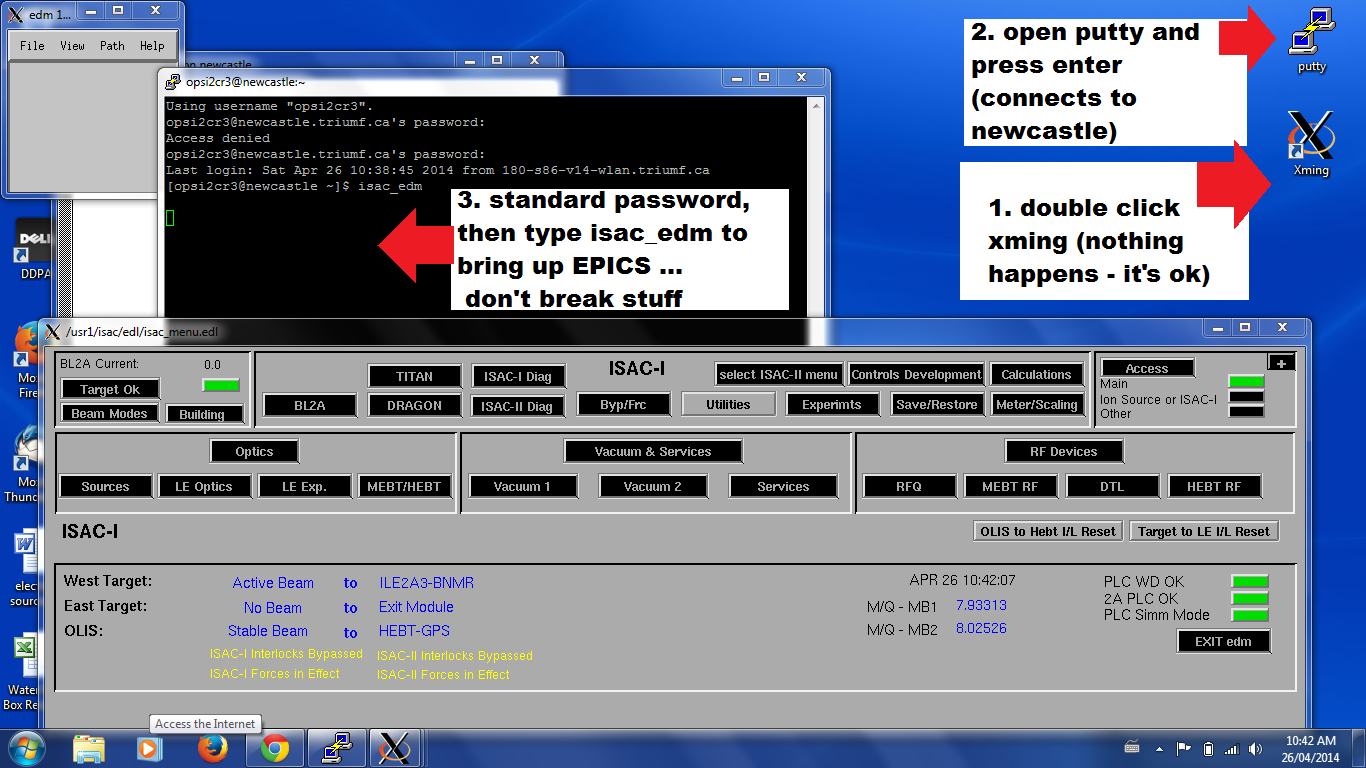Screen dimensions: 1366x768
Task: Open Google Chrome in the taskbar
Action: click(275, 748)
